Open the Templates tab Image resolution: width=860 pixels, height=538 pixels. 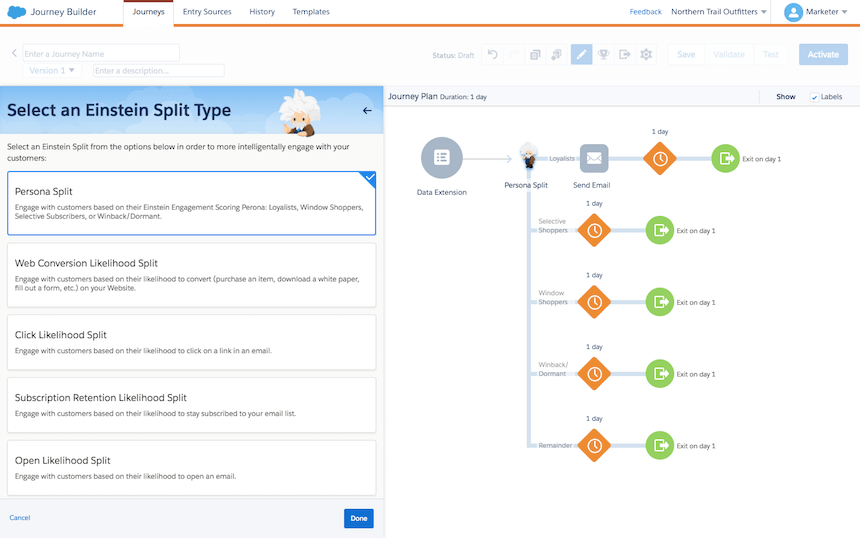coord(311,12)
